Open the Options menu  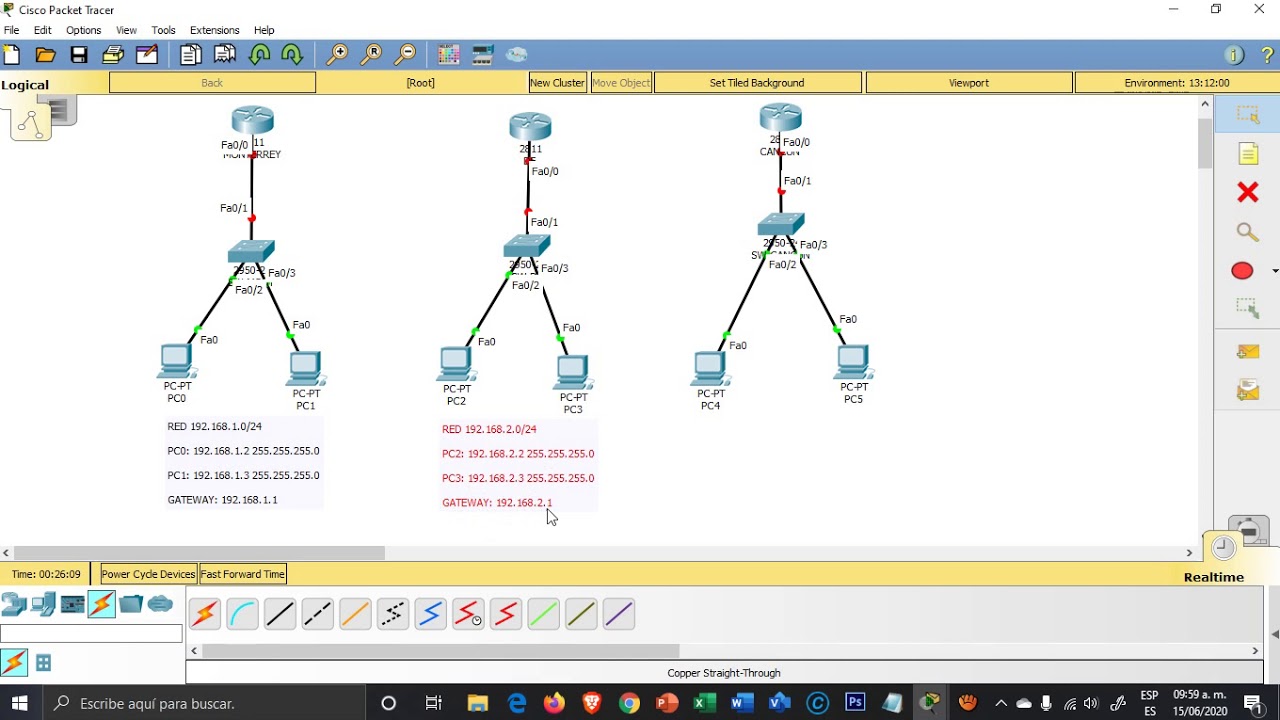83,30
